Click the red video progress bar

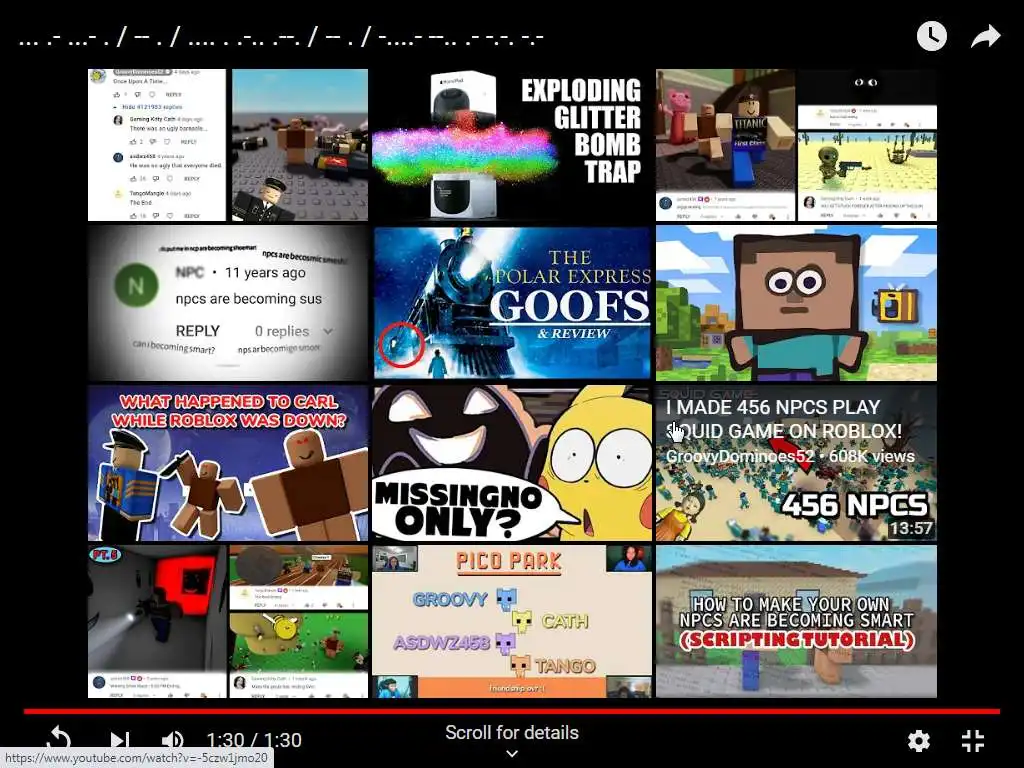512,711
